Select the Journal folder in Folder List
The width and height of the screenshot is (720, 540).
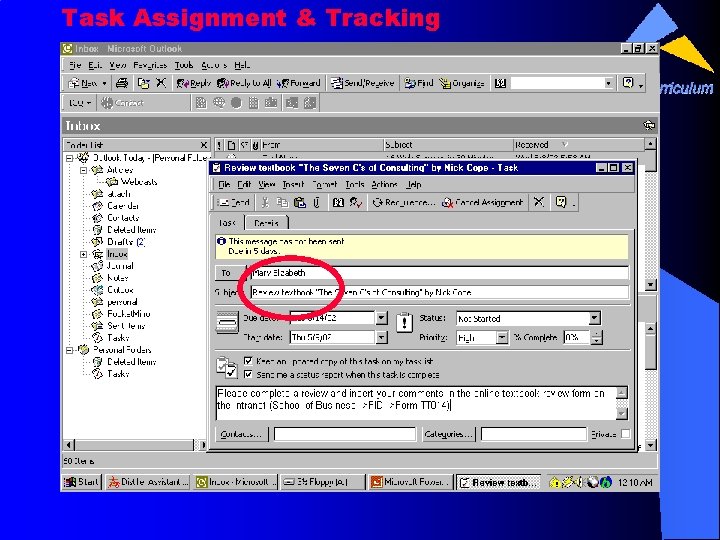120,266
